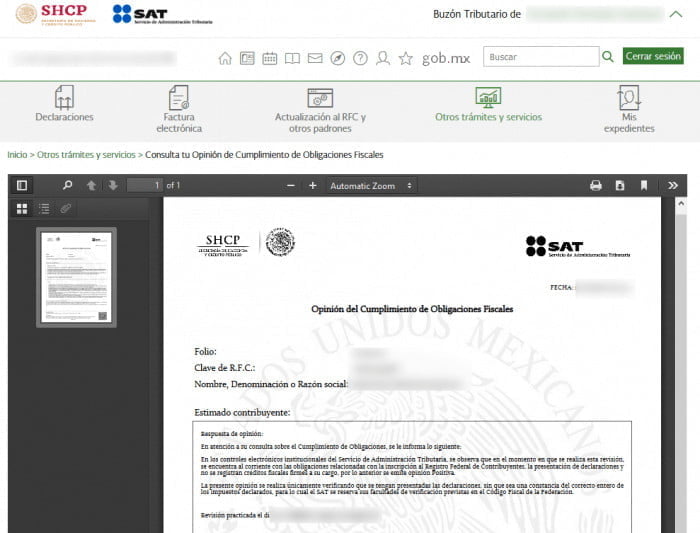This screenshot has width=700, height=533.
Task: Click the Otros trámites monitor chart icon
Action: (488, 97)
